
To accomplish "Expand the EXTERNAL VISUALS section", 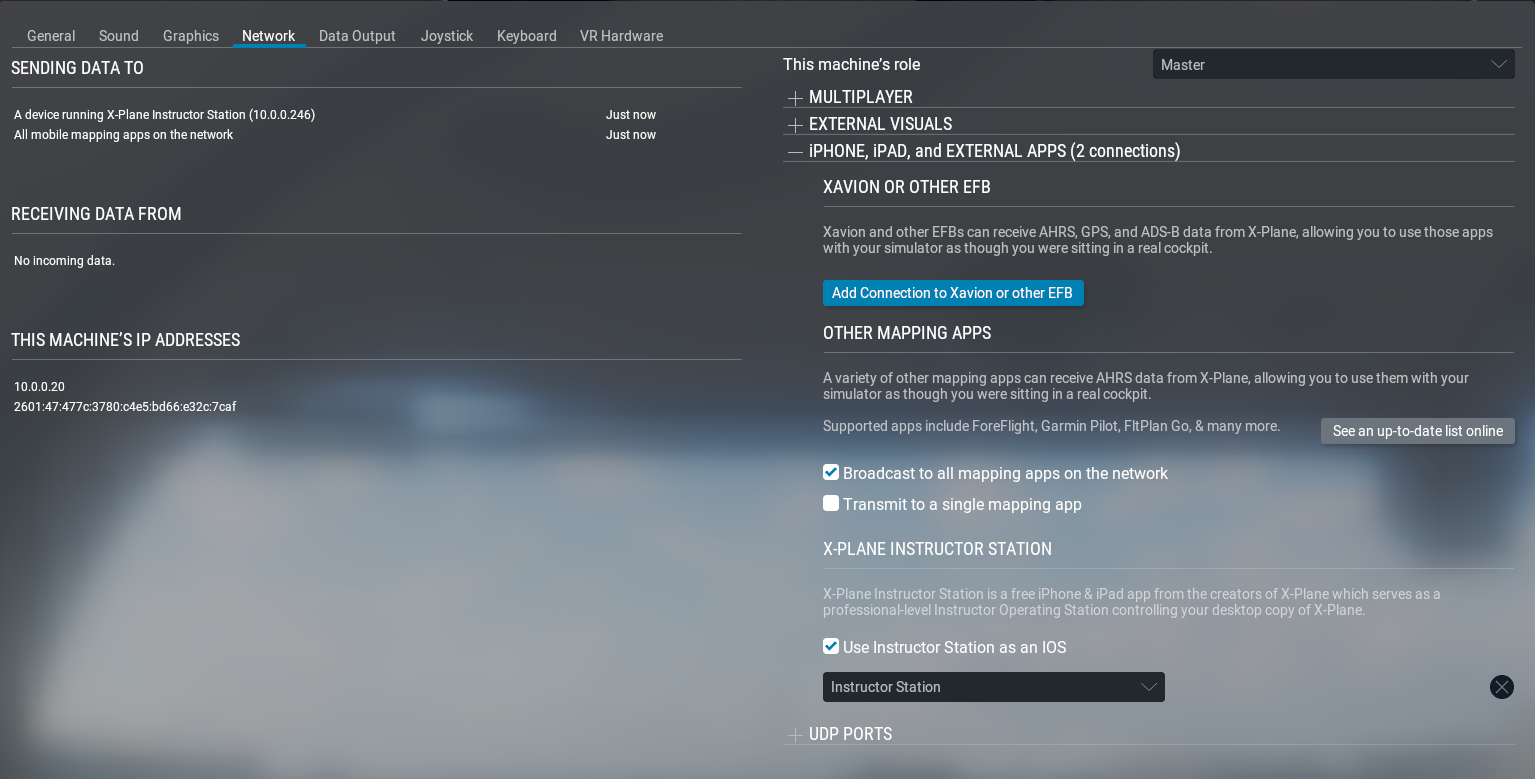I will point(795,125).
